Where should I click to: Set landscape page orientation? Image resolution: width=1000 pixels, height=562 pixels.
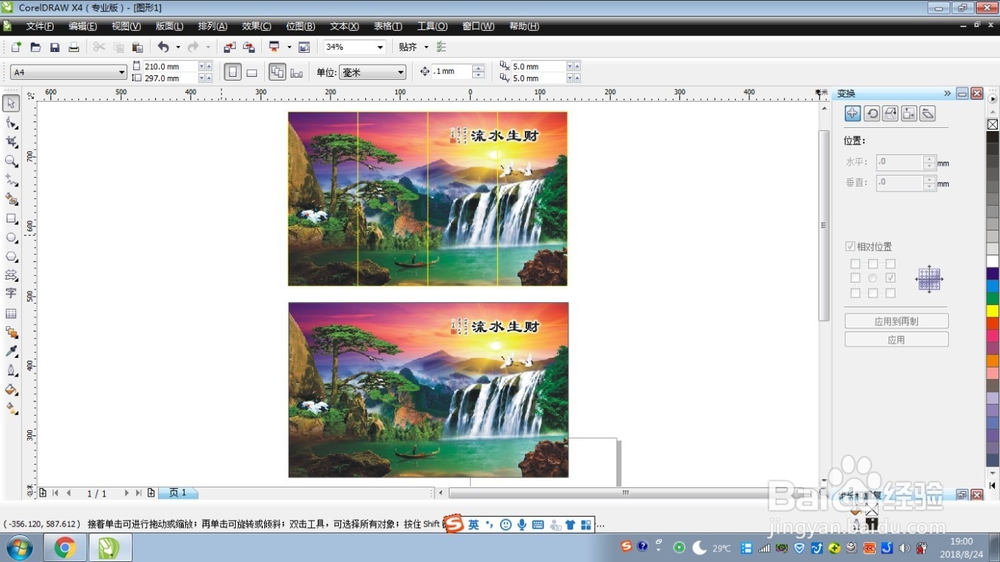252,72
